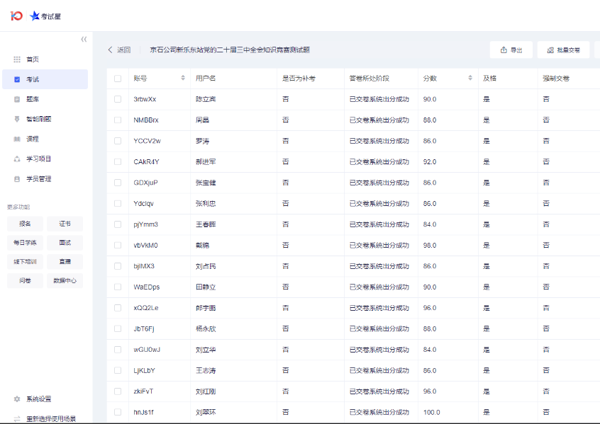The width and height of the screenshot is (600, 424).
Task: Check the row checkbox for account JbT6Fj
Action: tap(117, 329)
